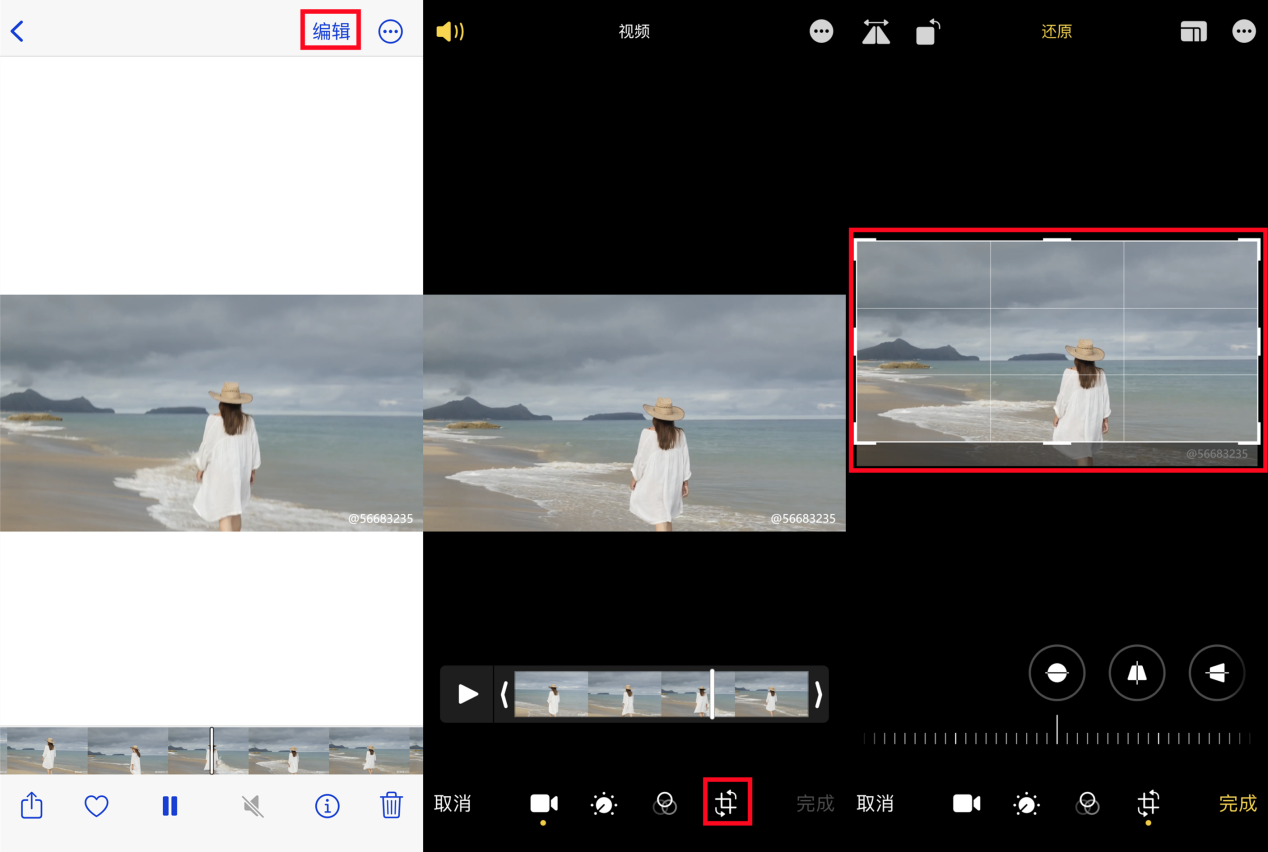The image size is (1268, 852).
Task: Select the straighten adjustment circle
Action: 1057,673
